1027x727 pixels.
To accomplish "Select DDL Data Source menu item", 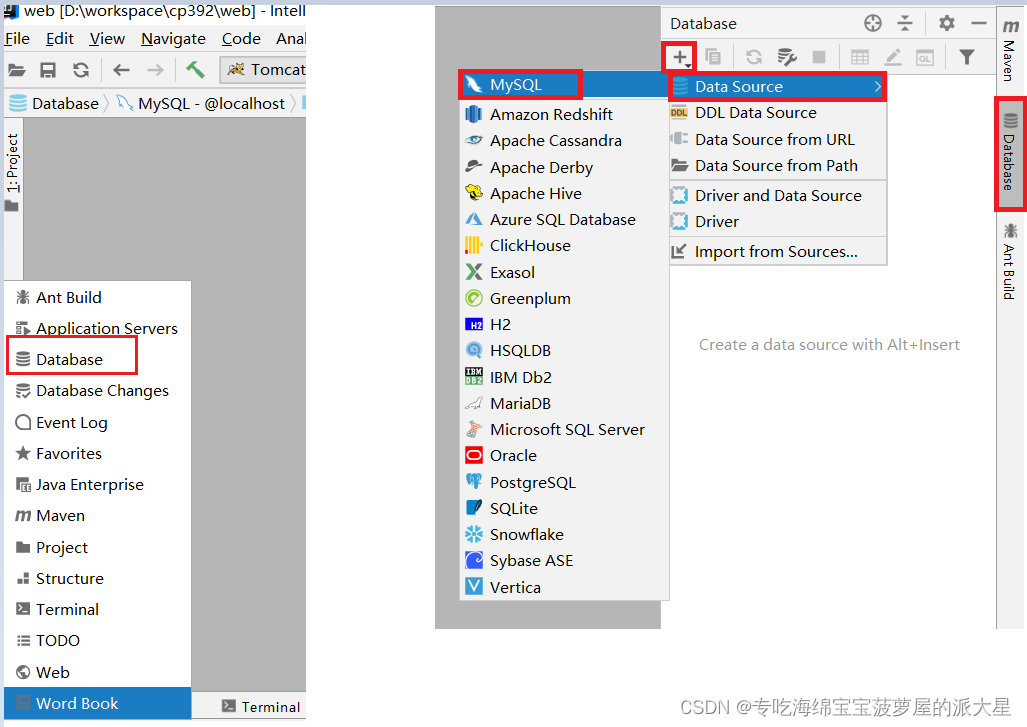I will pyautogui.click(x=777, y=113).
